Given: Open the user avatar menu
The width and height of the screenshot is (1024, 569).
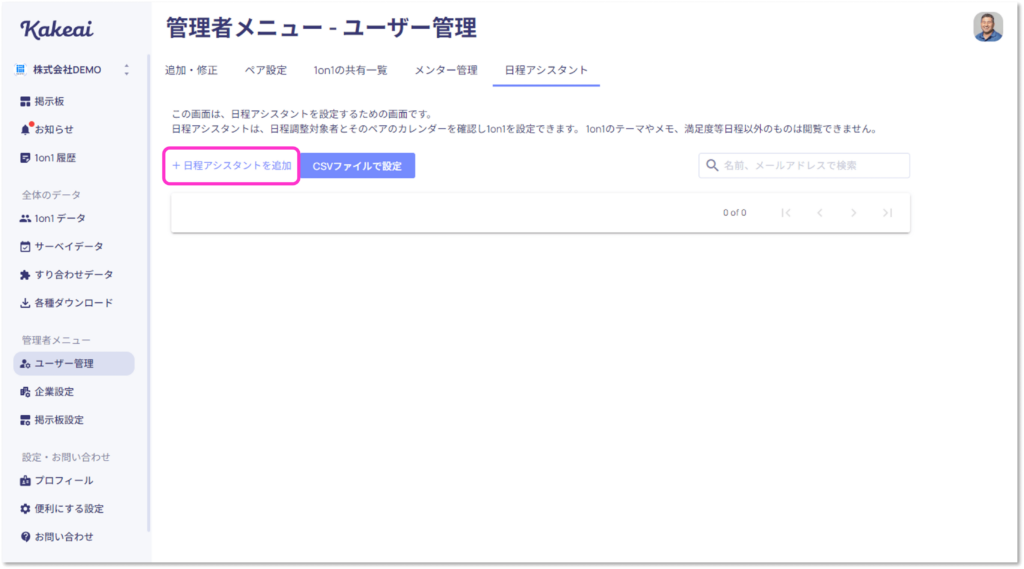Looking at the screenshot, I should pos(987,27).
